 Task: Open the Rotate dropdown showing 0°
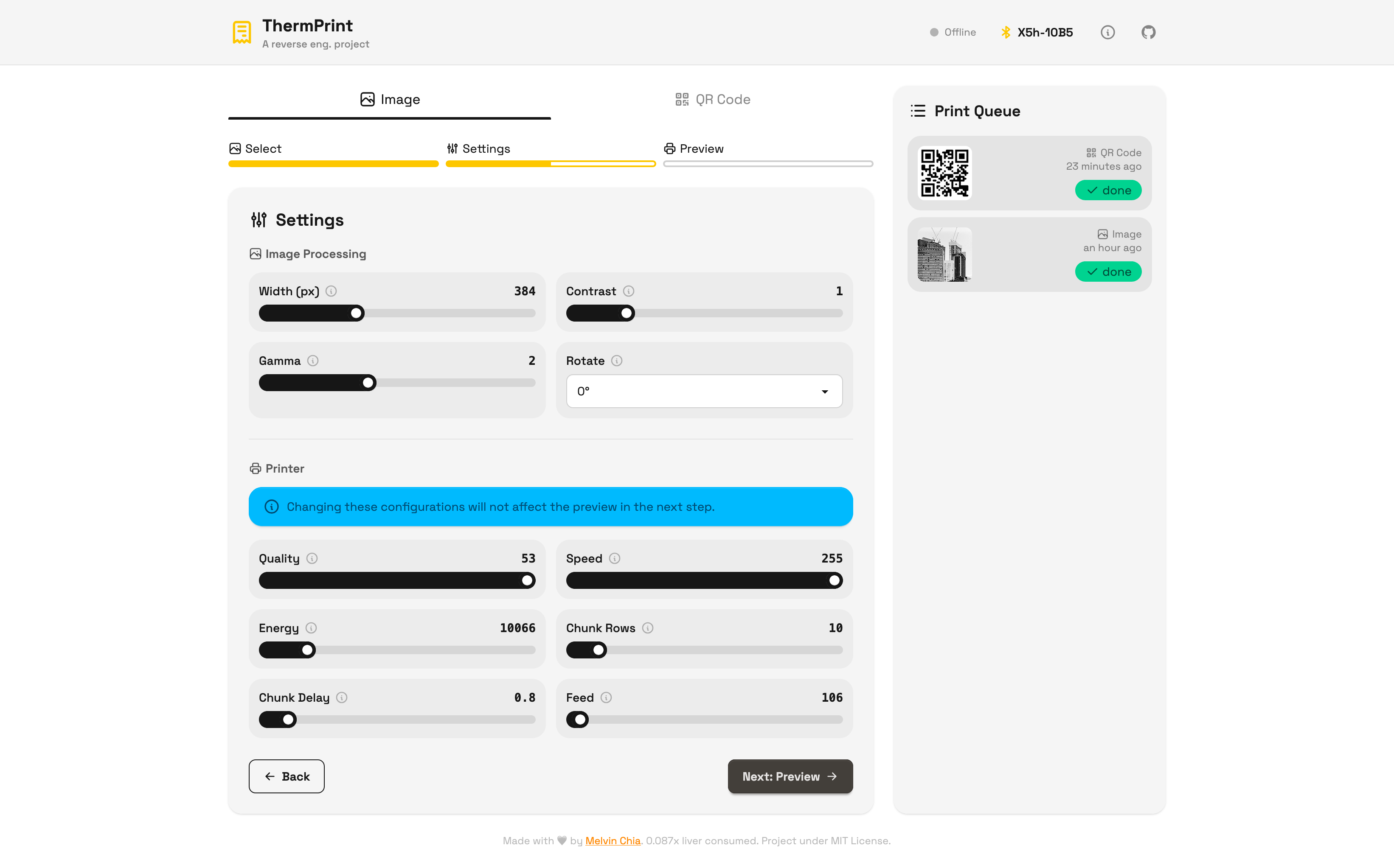click(704, 392)
